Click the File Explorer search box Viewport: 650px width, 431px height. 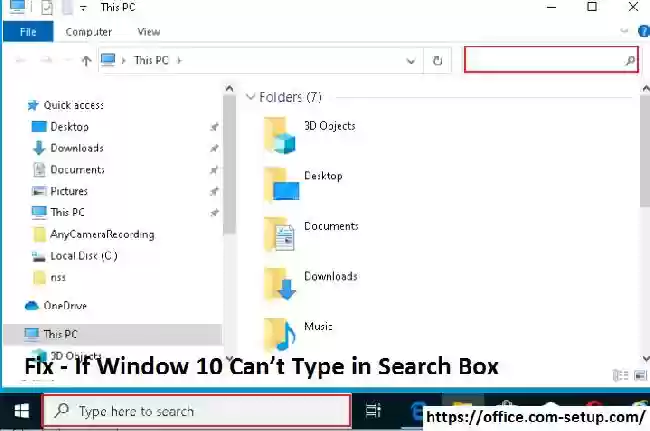click(551, 60)
